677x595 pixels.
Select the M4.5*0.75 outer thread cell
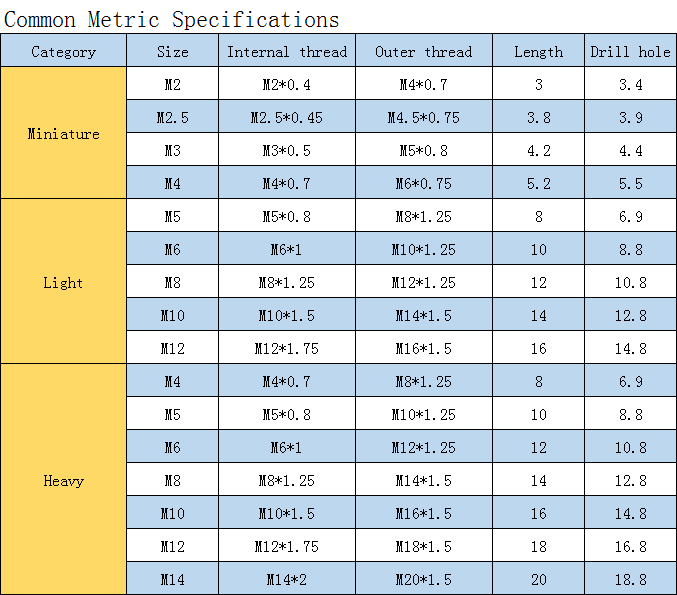(x=424, y=116)
